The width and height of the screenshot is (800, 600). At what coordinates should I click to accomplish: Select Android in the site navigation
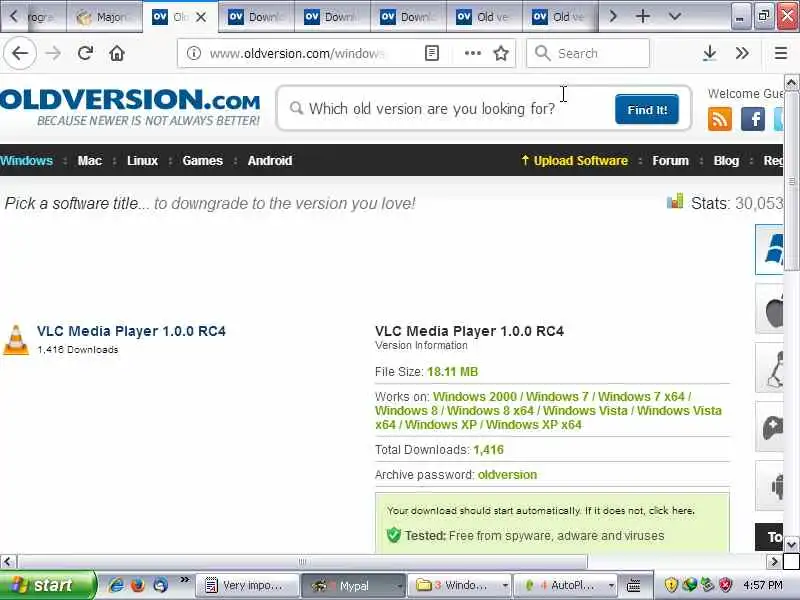(x=270, y=161)
